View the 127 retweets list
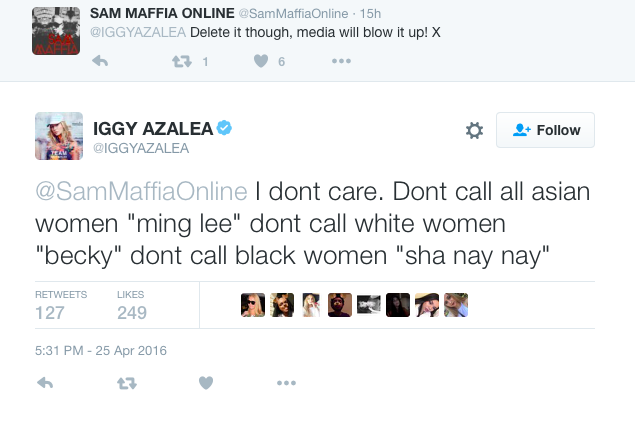 [60, 306]
